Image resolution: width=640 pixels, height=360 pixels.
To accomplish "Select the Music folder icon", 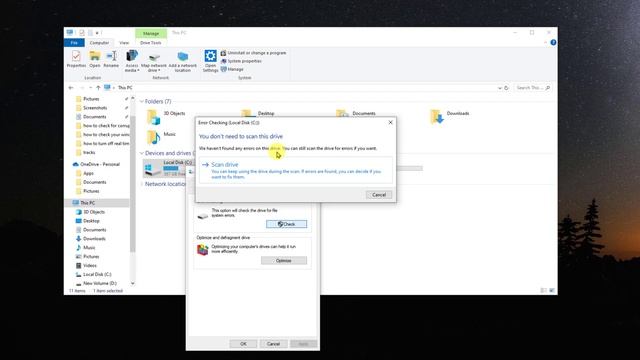I will [x=153, y=137].
